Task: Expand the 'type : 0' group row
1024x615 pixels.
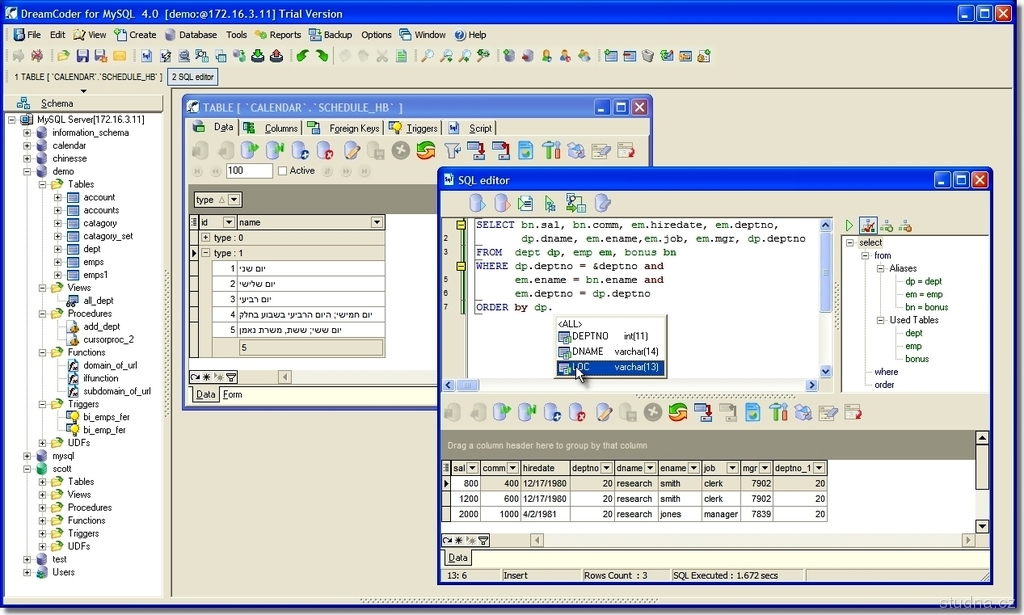Action: click(205, 238)
